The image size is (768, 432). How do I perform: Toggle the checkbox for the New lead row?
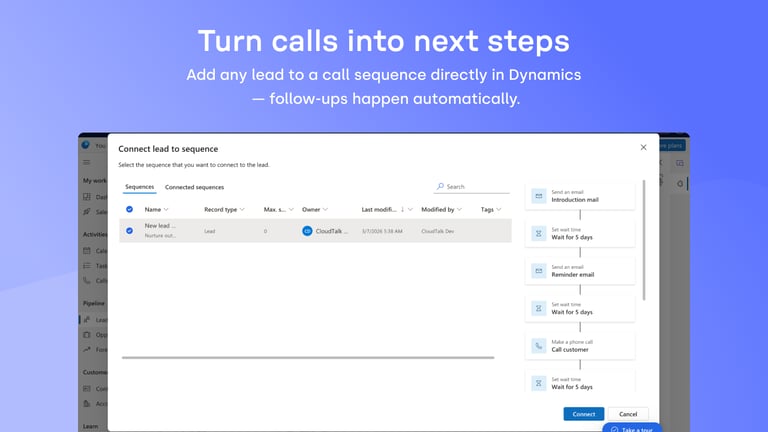[129, 231]
